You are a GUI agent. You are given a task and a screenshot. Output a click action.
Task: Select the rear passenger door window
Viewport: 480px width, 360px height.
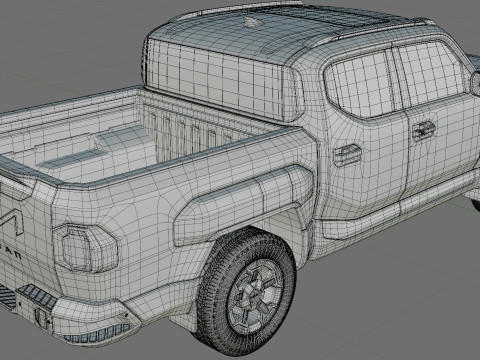point(362,83)
